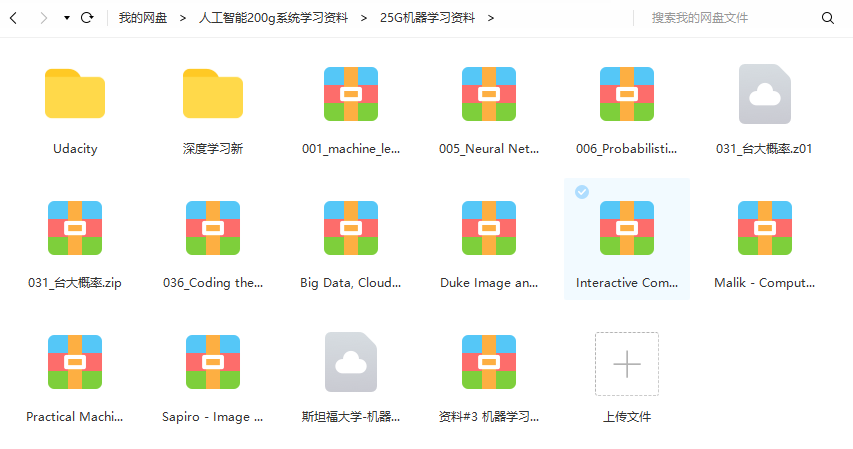This screenshot has width=853, height=449.
Task: Uncheck the Interactive Com... selection checkmark
Action: (x=582, y=192)
